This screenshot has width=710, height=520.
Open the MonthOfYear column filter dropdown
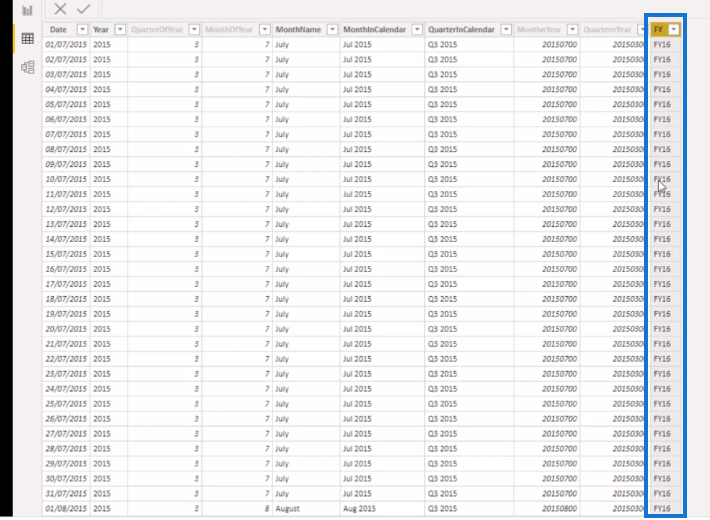[x=265, y=29]
